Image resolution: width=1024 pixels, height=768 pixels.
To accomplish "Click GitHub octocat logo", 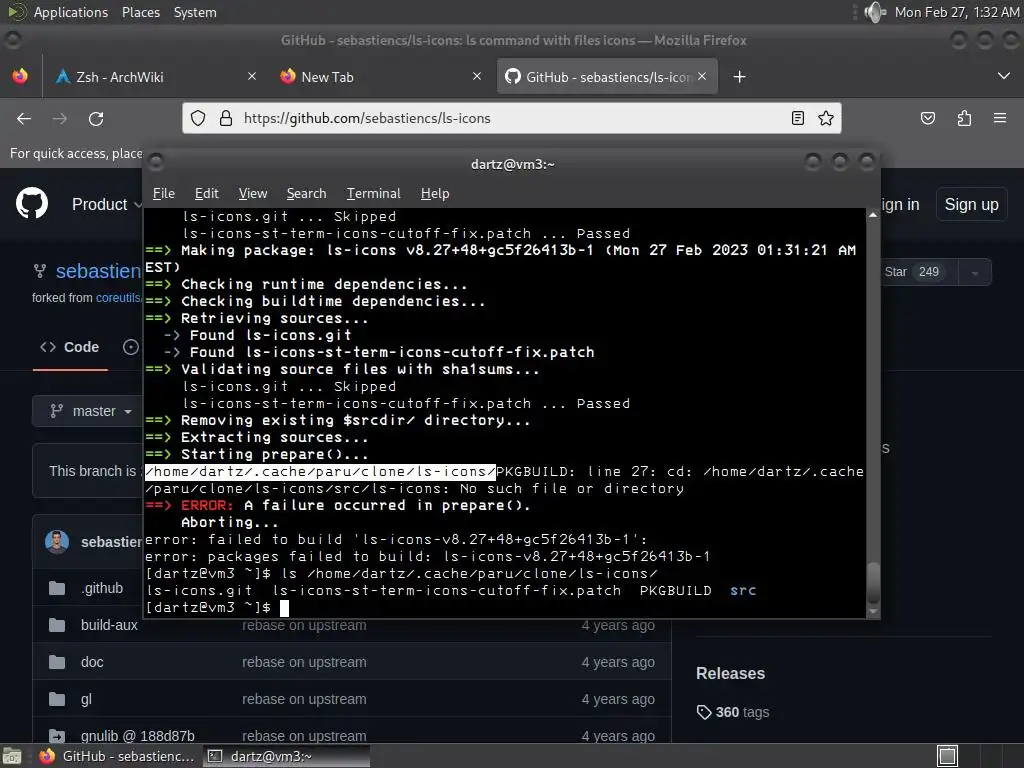I will tap(32, 203).
